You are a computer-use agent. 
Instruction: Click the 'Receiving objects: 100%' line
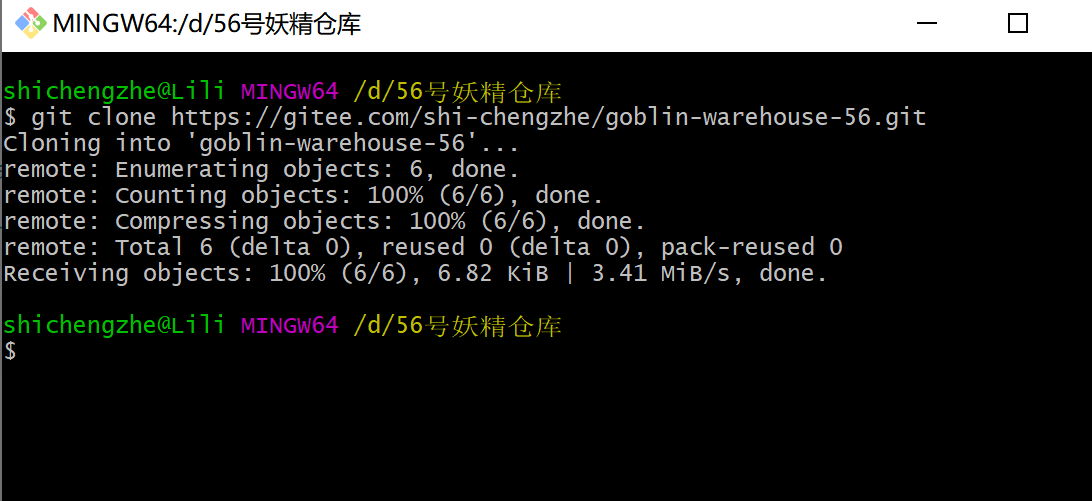pos(415,272)
